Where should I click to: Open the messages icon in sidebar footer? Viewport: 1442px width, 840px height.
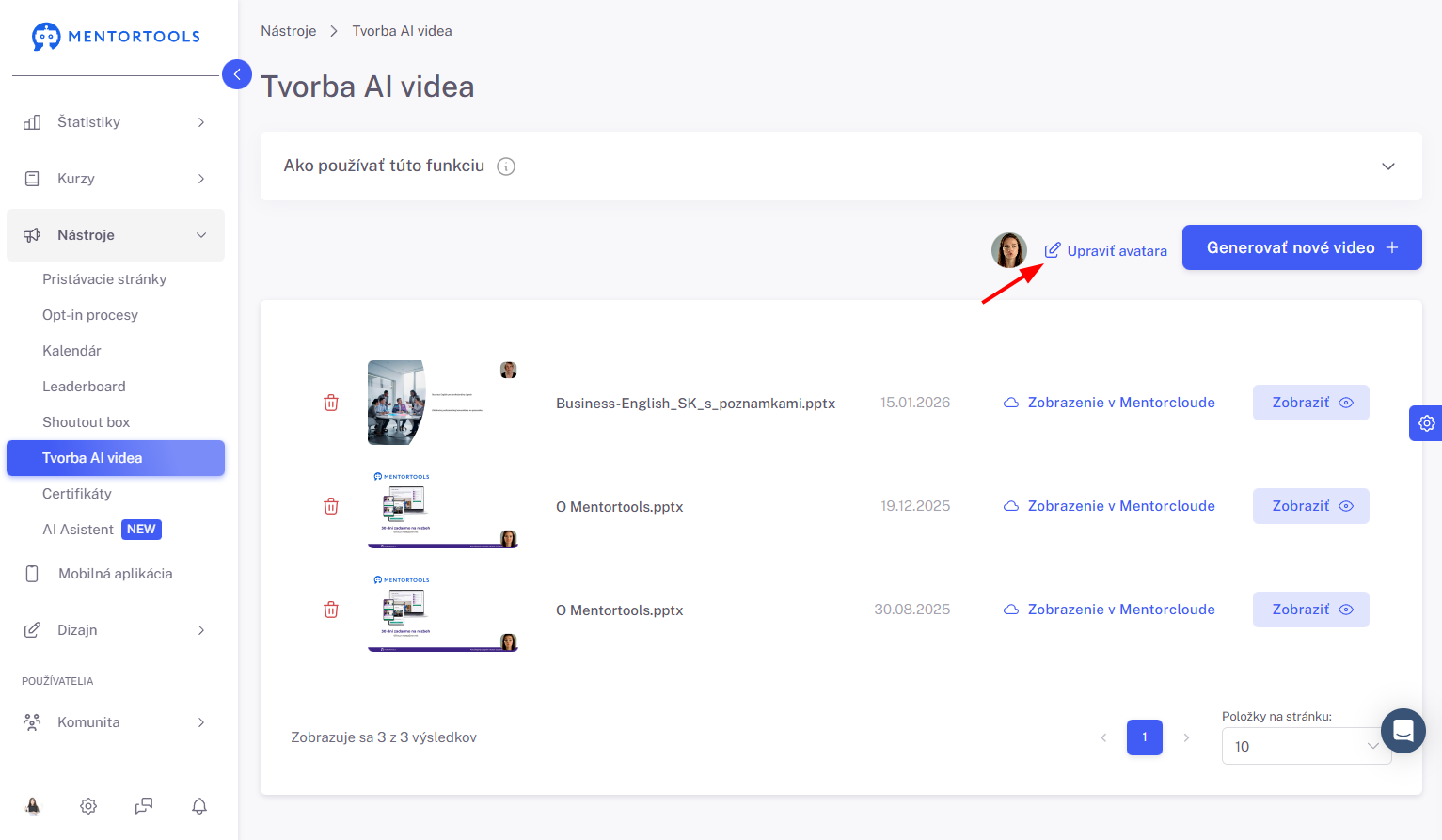pyautogui.click(x=144, y=806)
